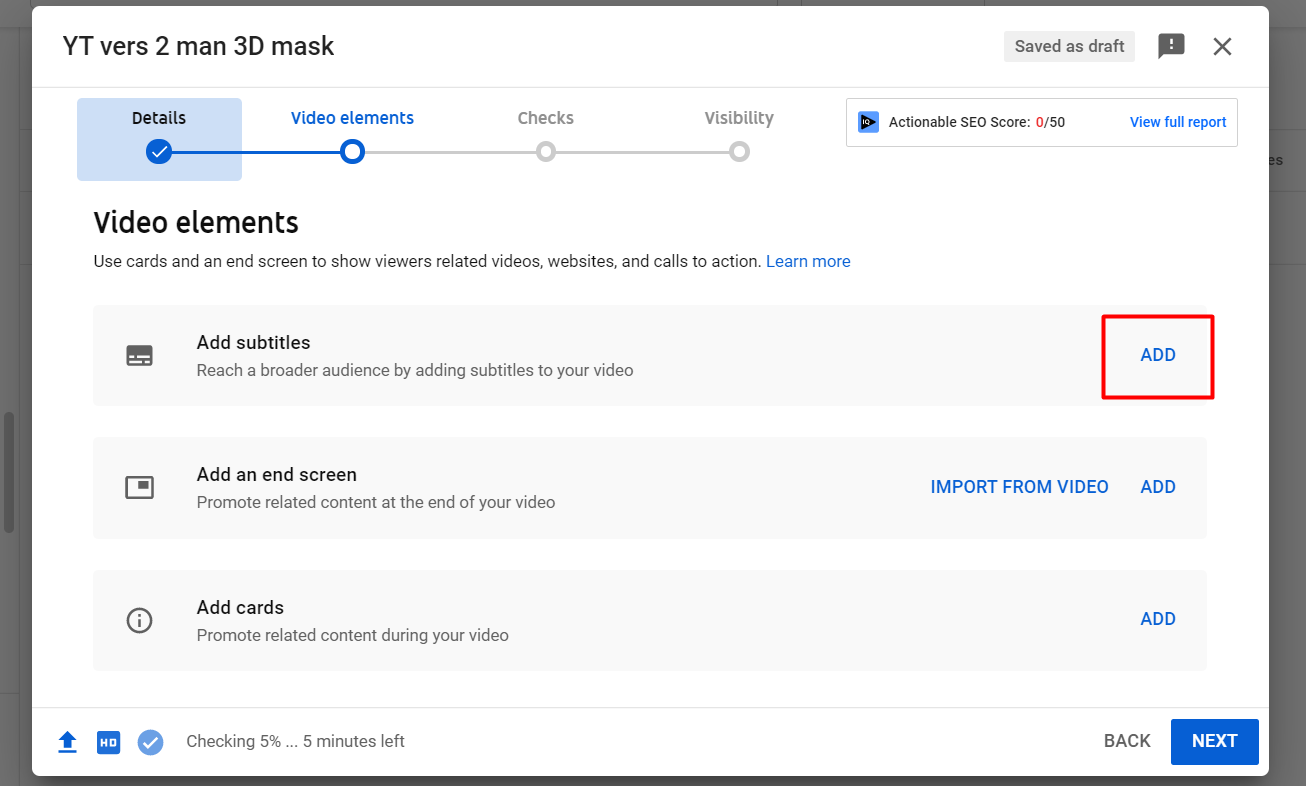Click the upload arrow status icon

point(67,742)
